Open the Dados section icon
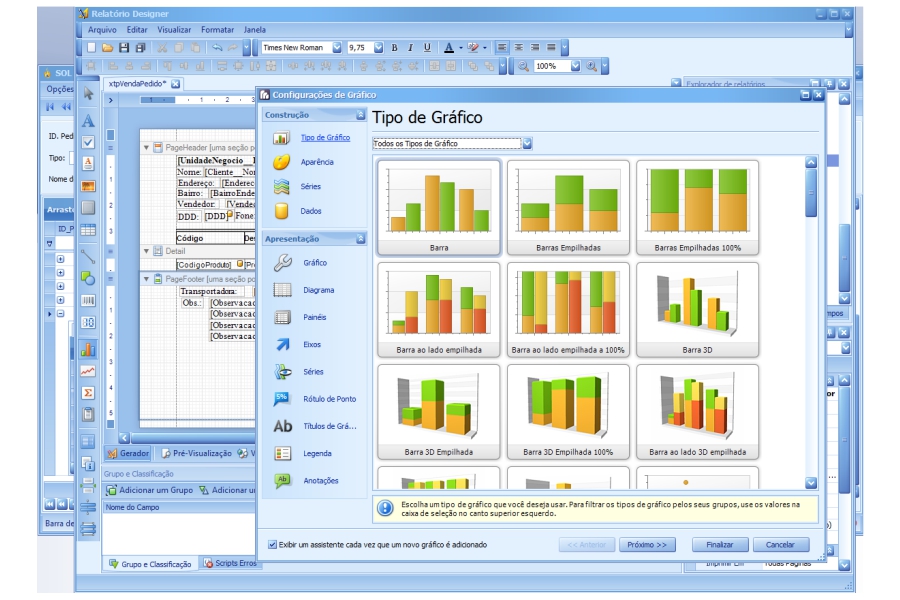The width and height of the screenshot is (900, 600). pyautogui.click(x=282, y=211)
